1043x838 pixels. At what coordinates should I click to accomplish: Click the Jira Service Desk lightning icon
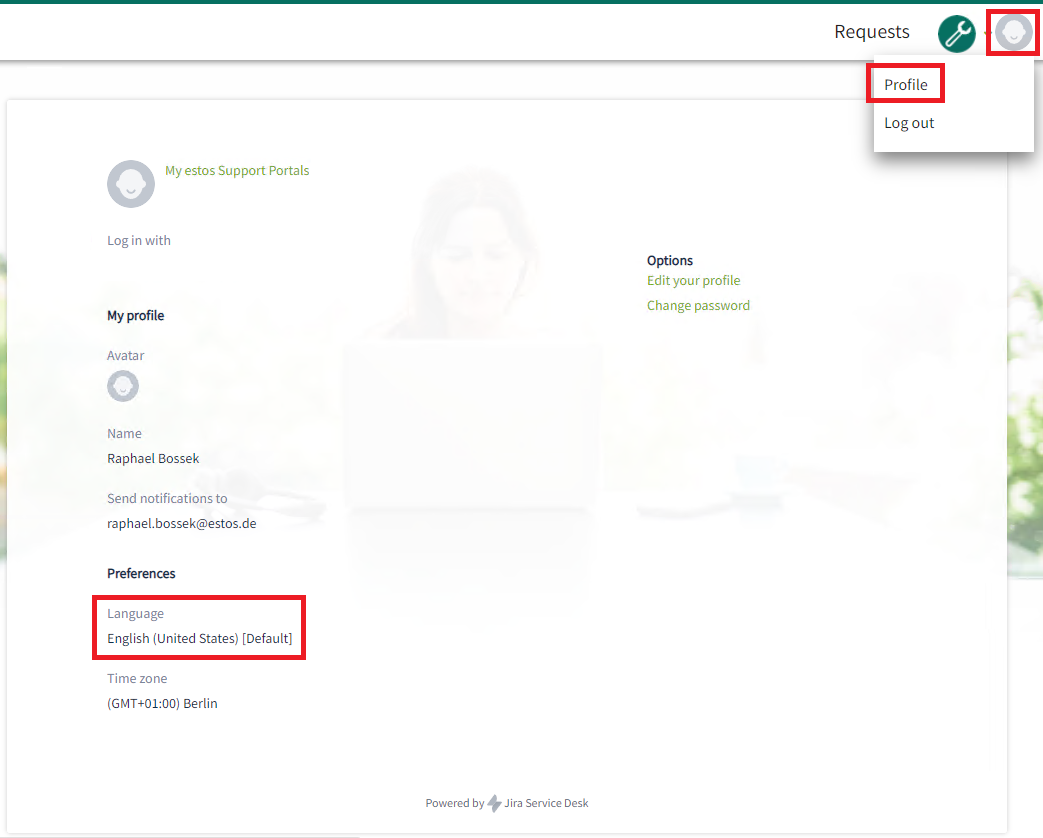click(494, 803)
